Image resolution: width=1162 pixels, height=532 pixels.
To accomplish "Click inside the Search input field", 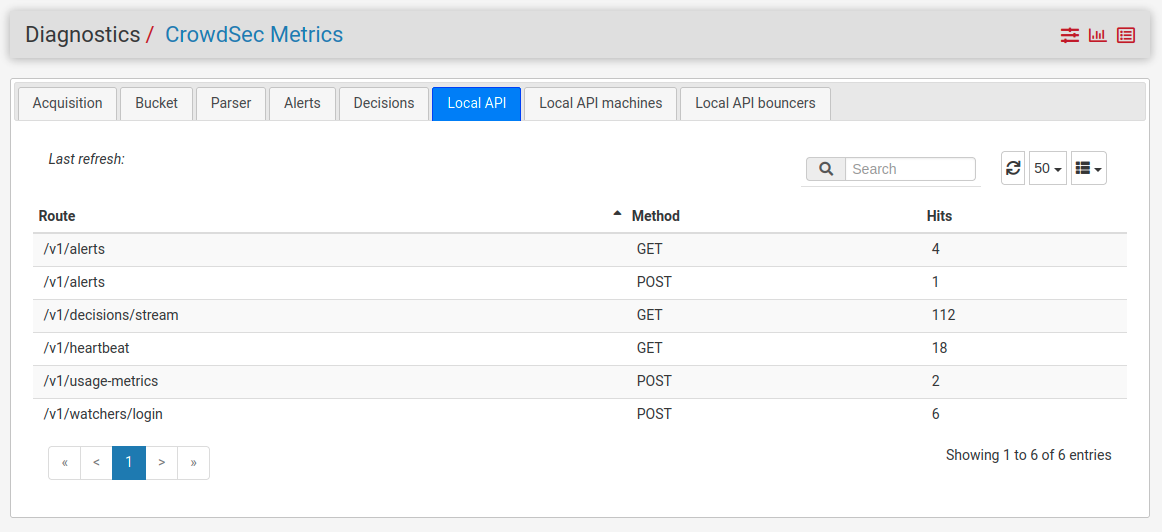I will [910, 169].
